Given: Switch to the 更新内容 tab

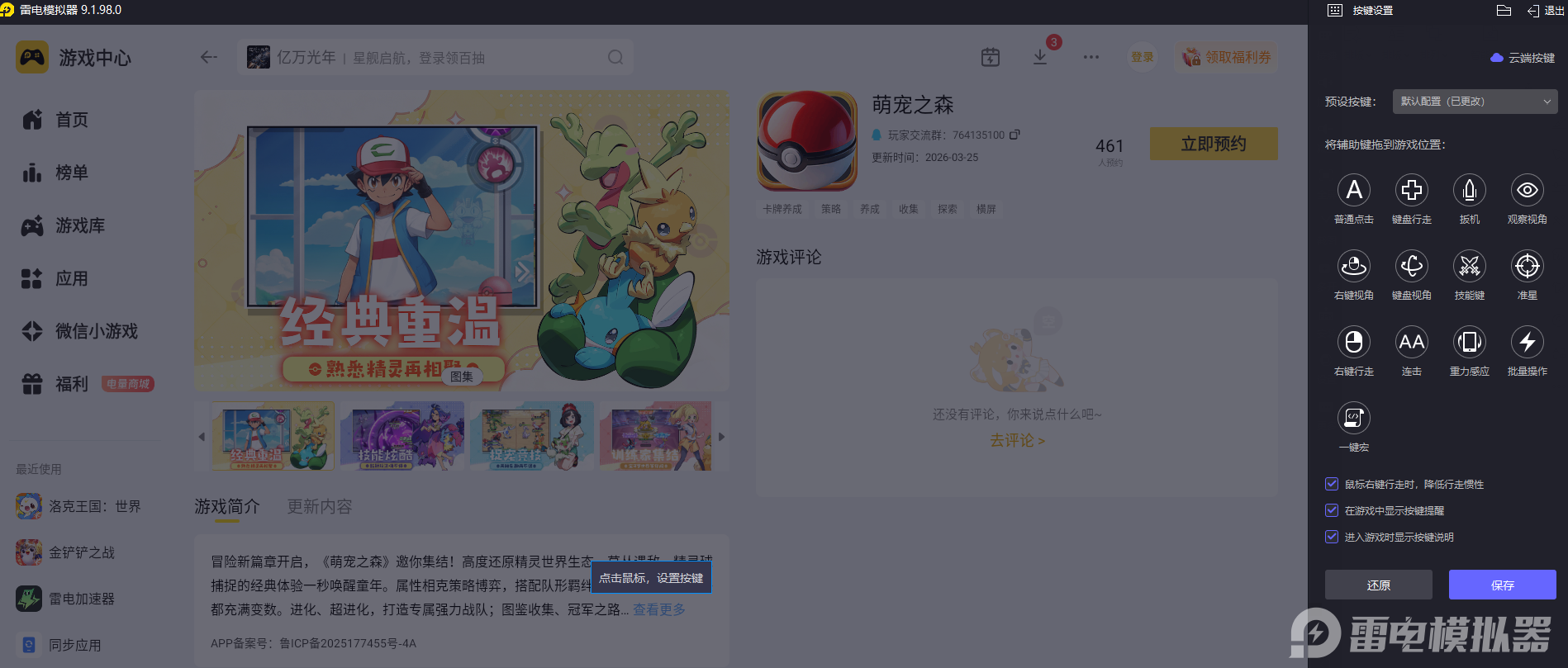Looking at the screenshot, I should point(320,506).
